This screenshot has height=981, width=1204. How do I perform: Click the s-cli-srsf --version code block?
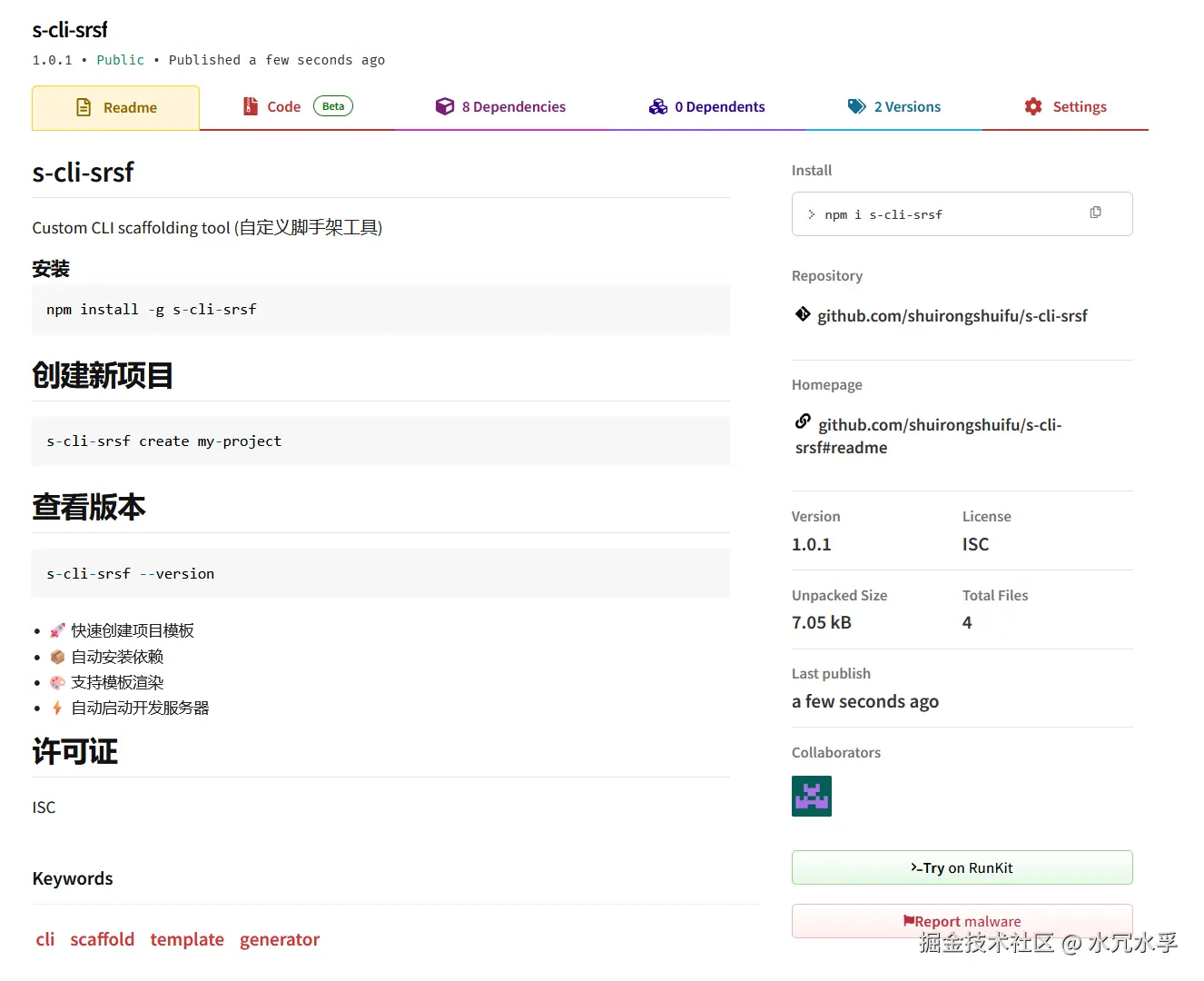[x=380, y=574]
